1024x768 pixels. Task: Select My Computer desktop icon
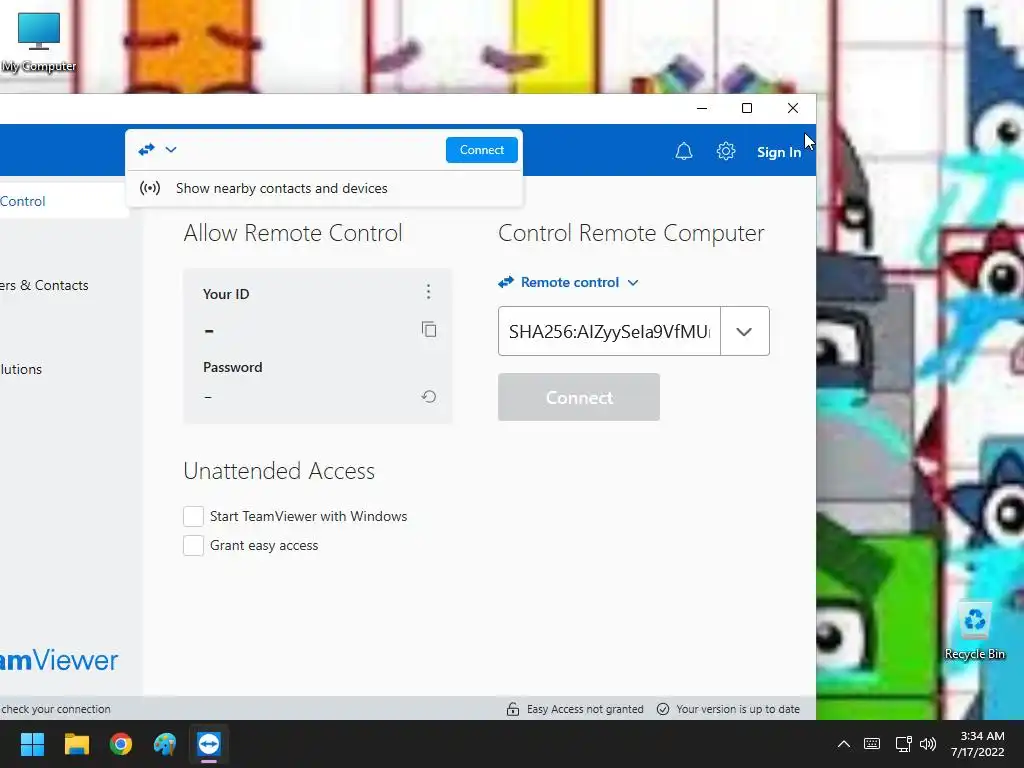(39, 42)
